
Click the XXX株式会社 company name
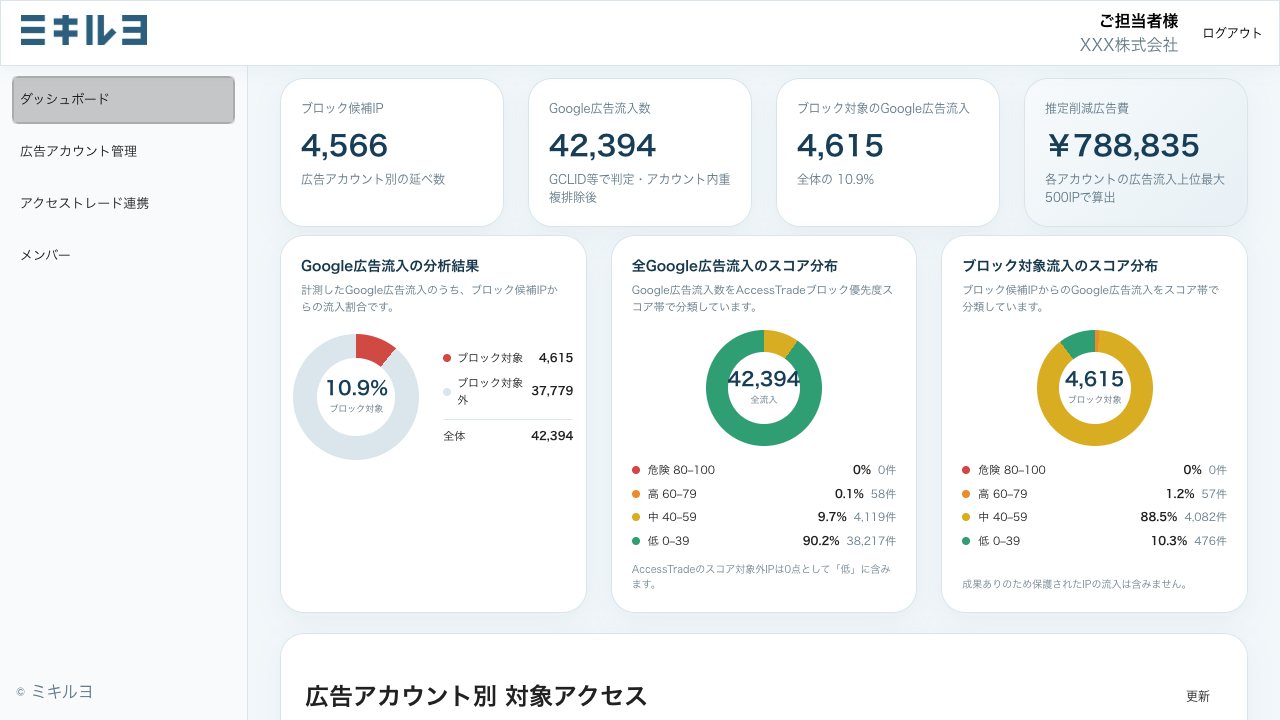(1129, 45)
